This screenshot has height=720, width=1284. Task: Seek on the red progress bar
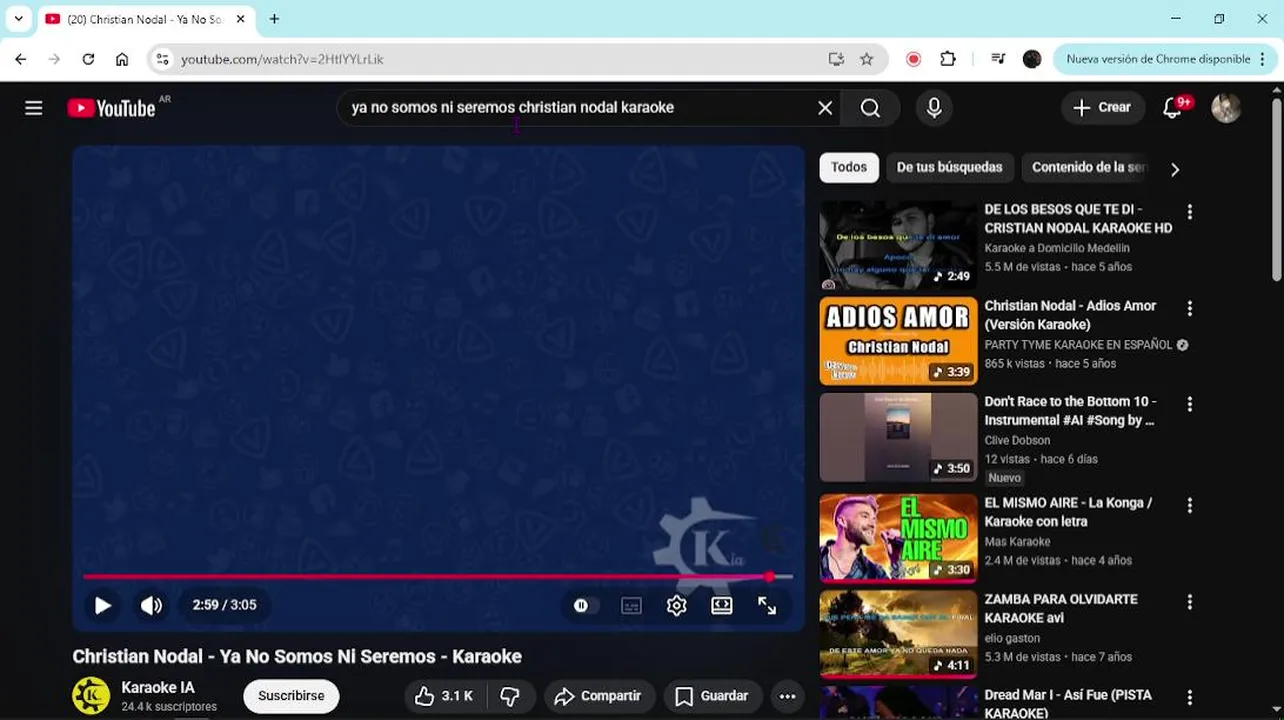pos(438,576)
